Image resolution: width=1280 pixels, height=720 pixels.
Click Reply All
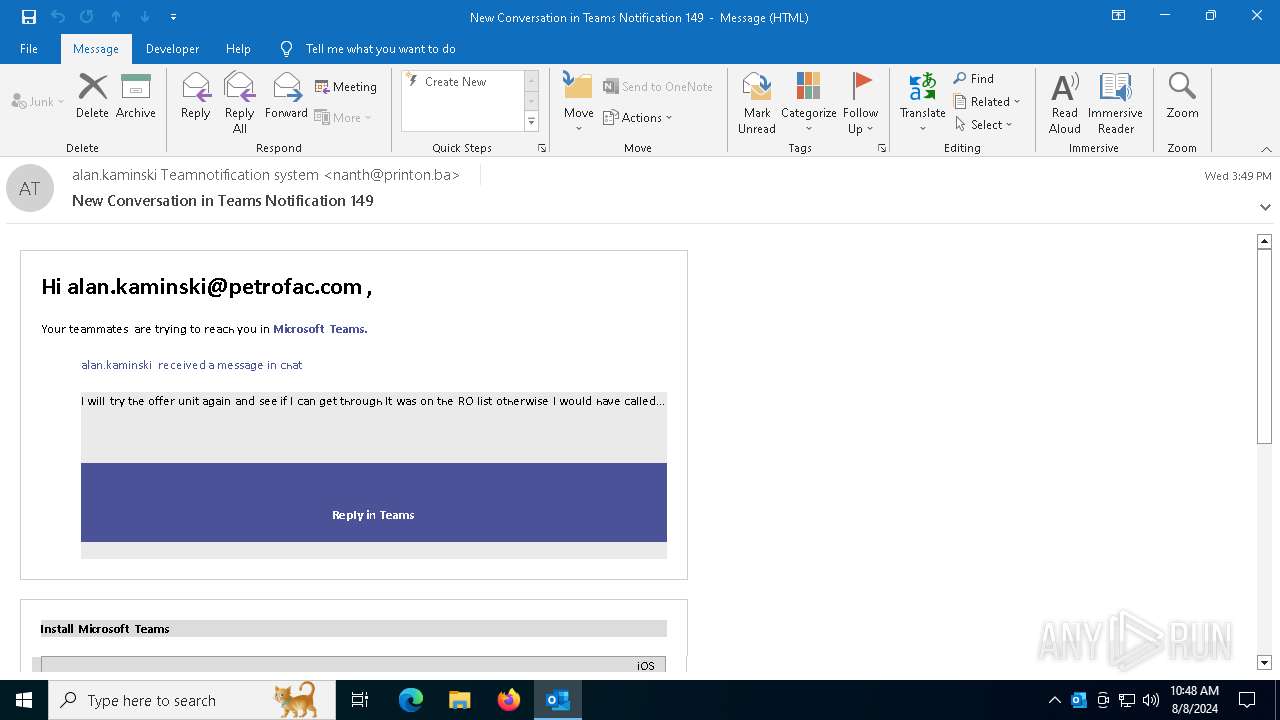[x=240, y=102]
